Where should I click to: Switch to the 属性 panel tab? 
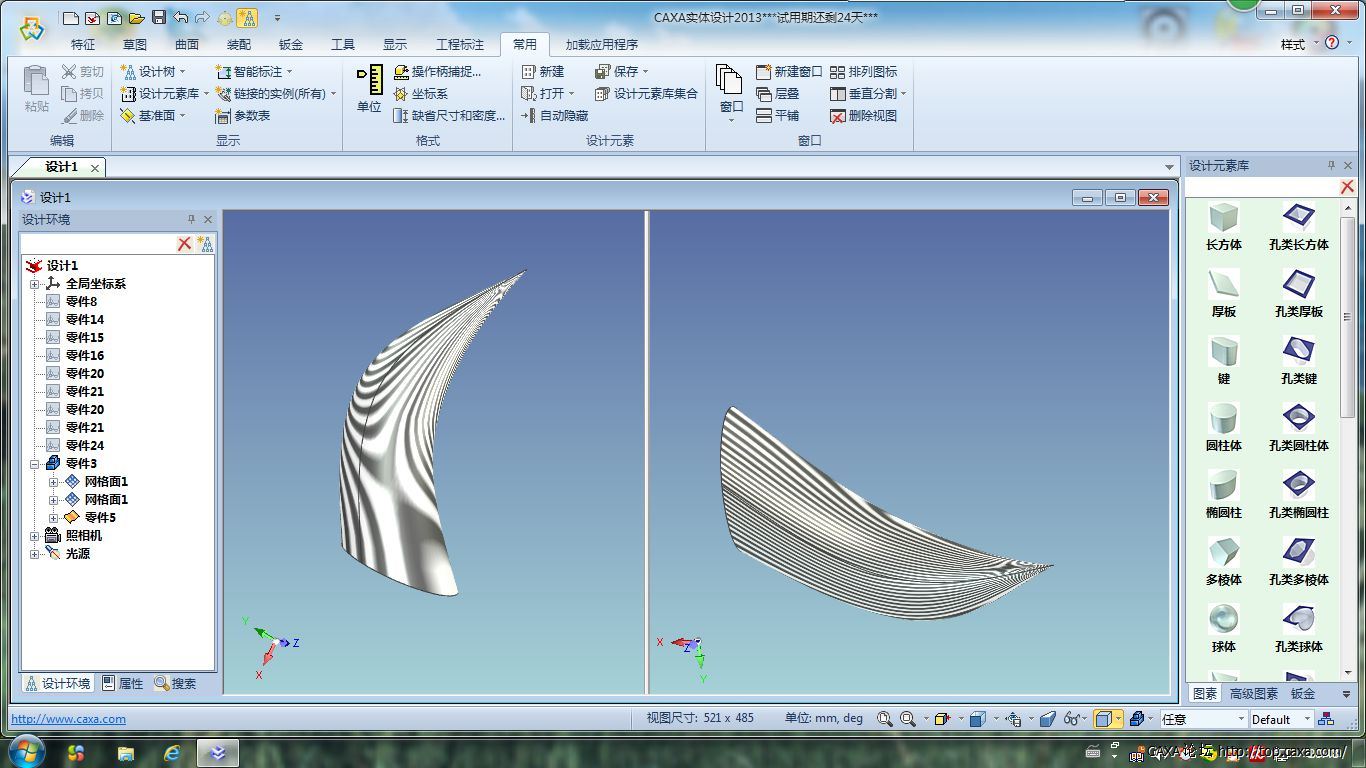pos(123,684)
